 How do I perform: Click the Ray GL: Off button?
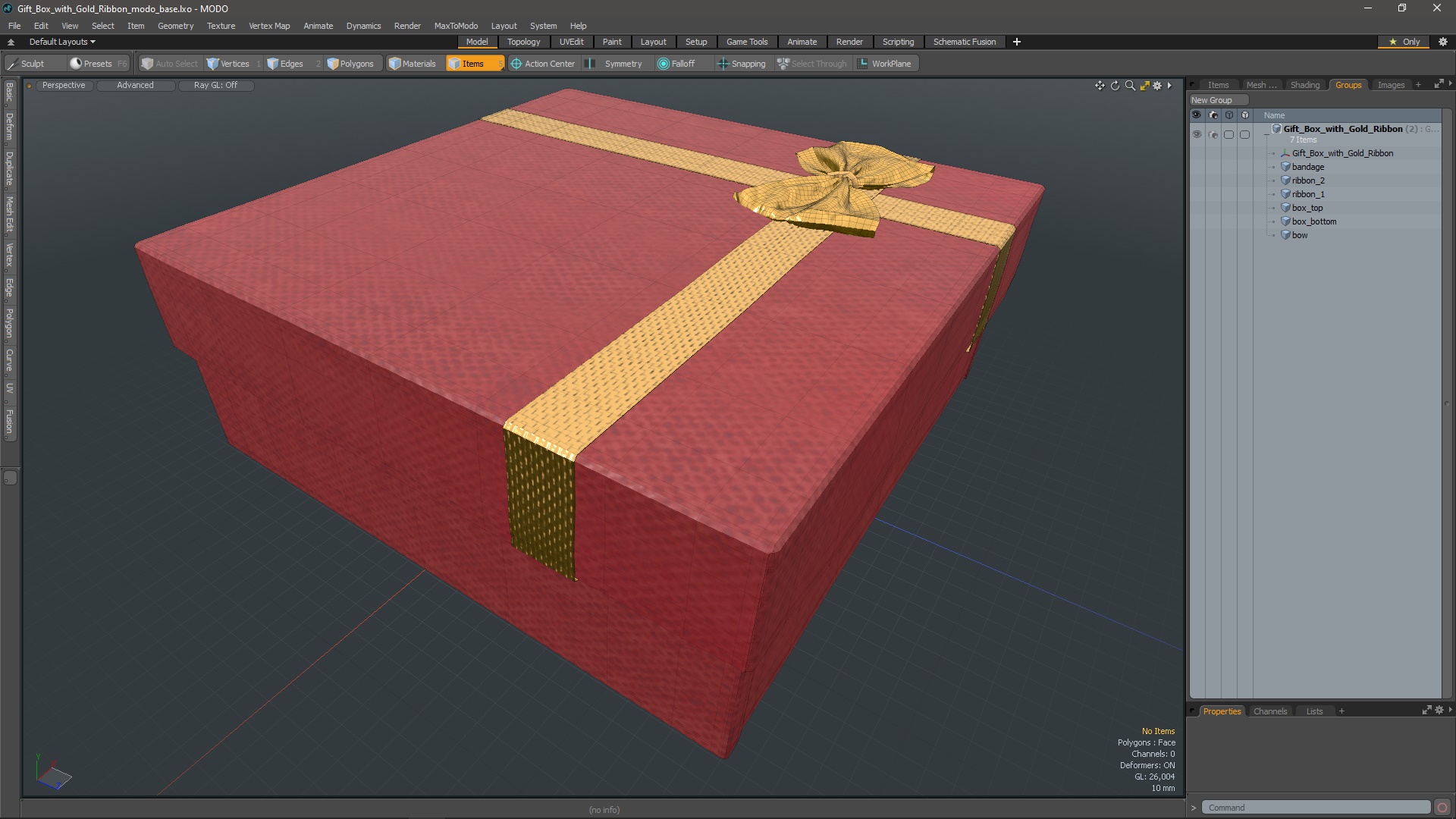(215, 85)
